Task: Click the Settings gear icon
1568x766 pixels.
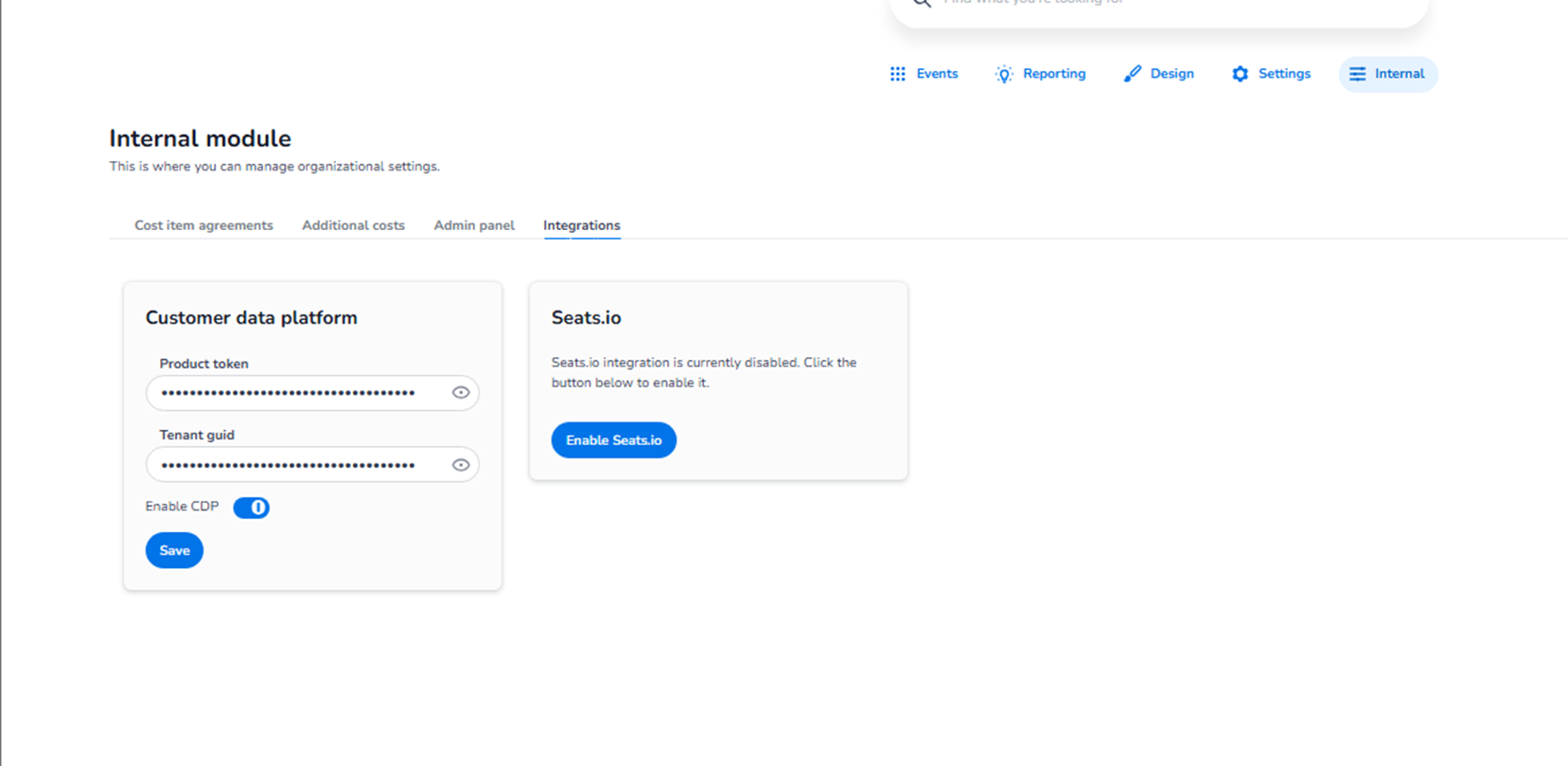Action: point(1240,74)
